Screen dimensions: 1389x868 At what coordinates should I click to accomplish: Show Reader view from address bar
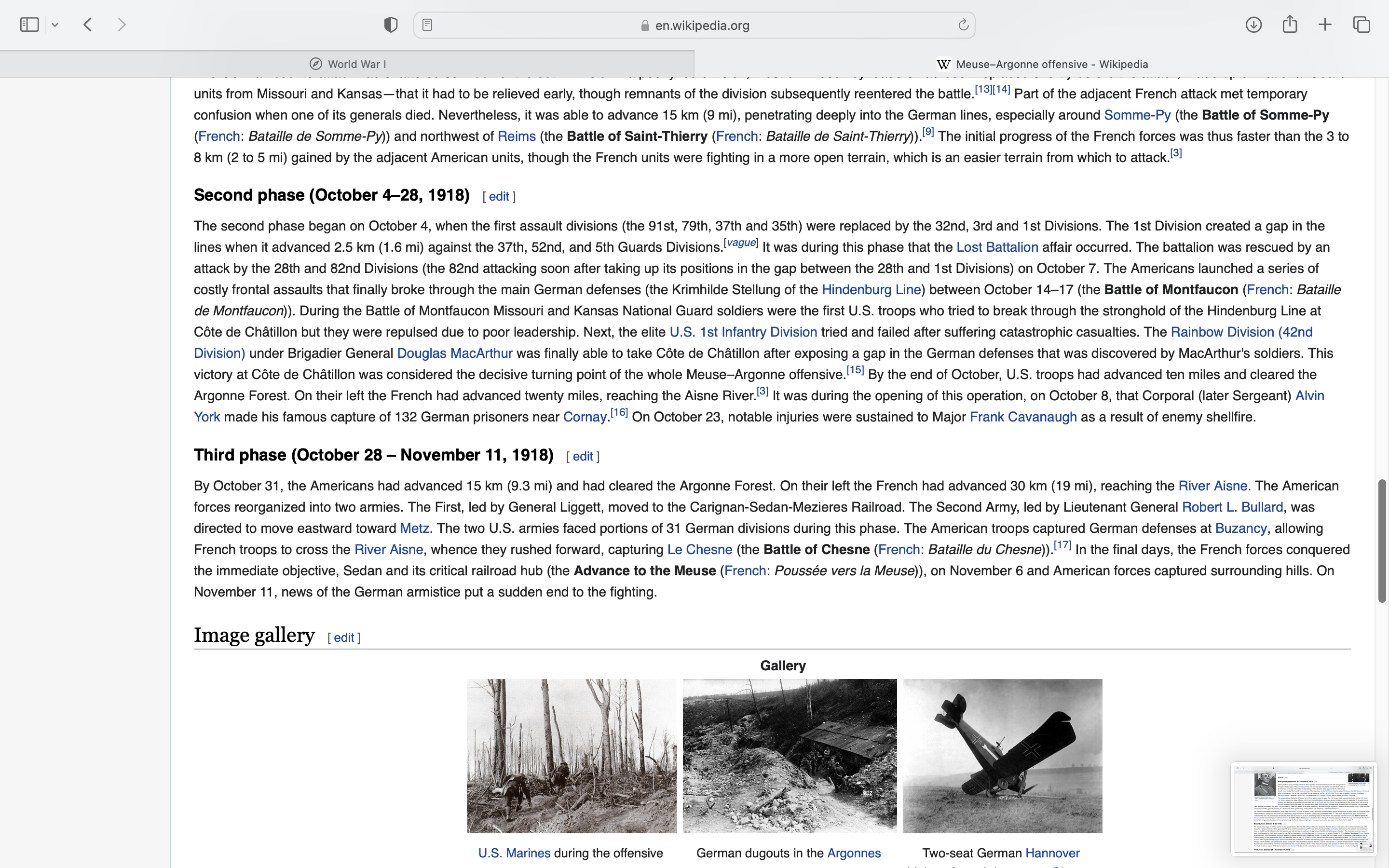(427, 25)
